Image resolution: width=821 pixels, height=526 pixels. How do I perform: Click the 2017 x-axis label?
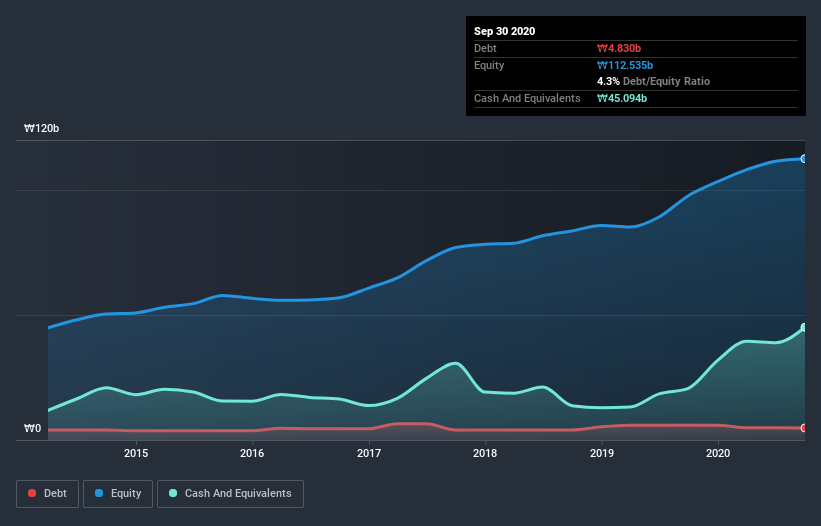369,453
